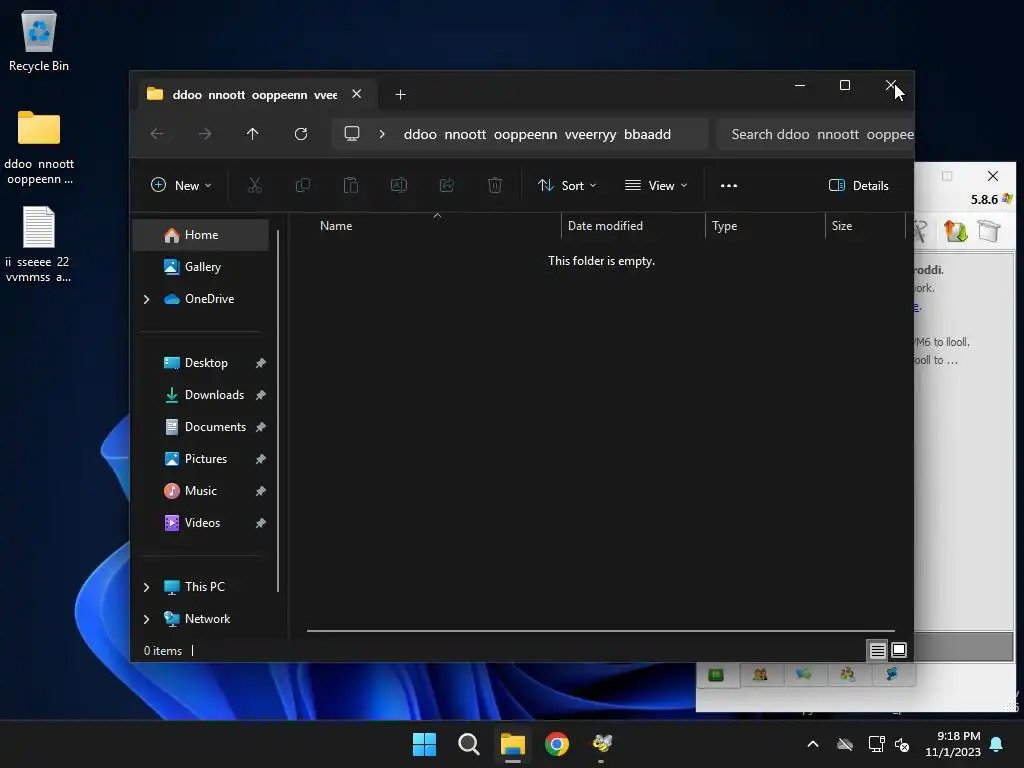This screenshot has height=768, width=1024.
Task: Click the Share icon in toolbar
Action: [447, 185]
